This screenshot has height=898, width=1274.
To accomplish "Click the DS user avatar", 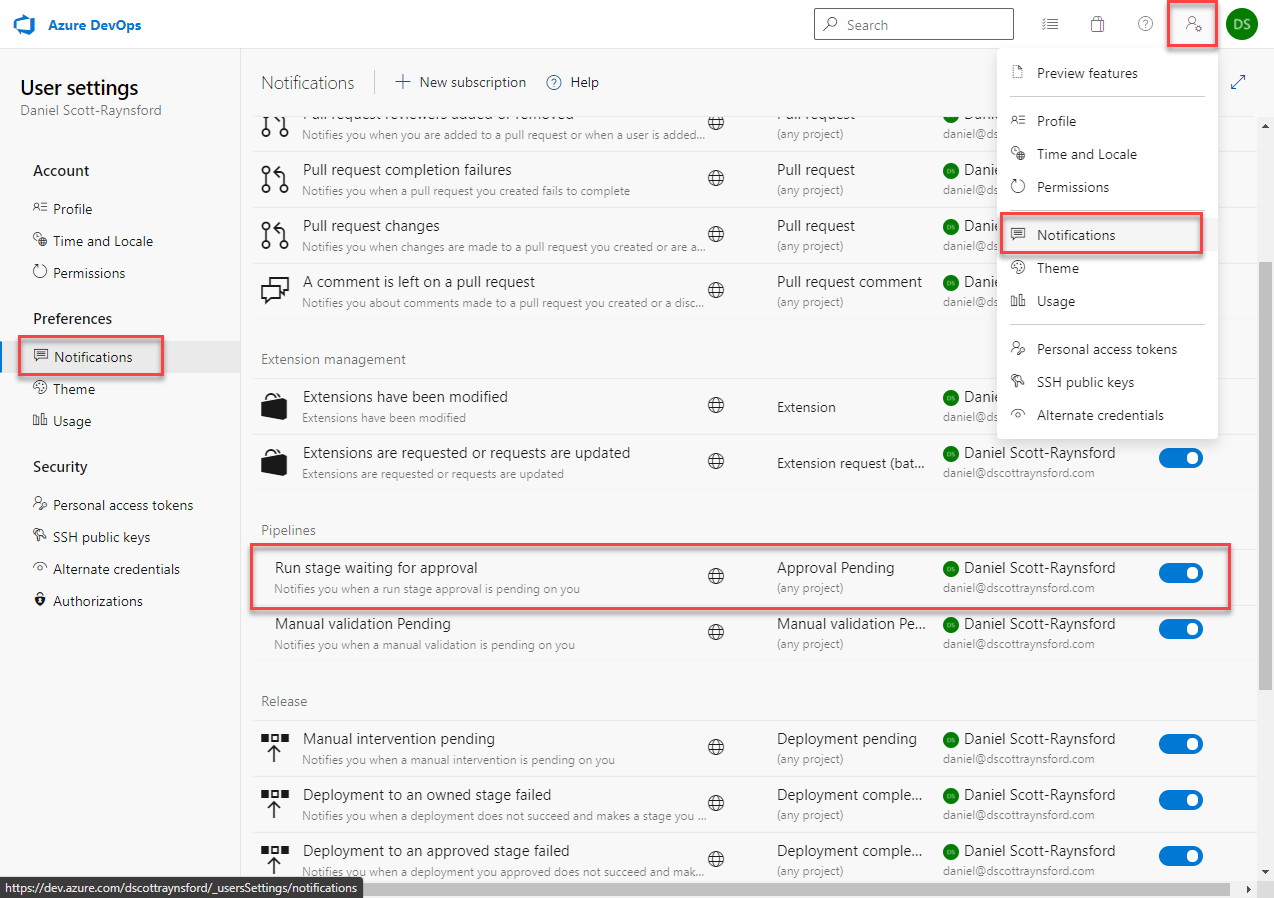I will (1242, 25).
